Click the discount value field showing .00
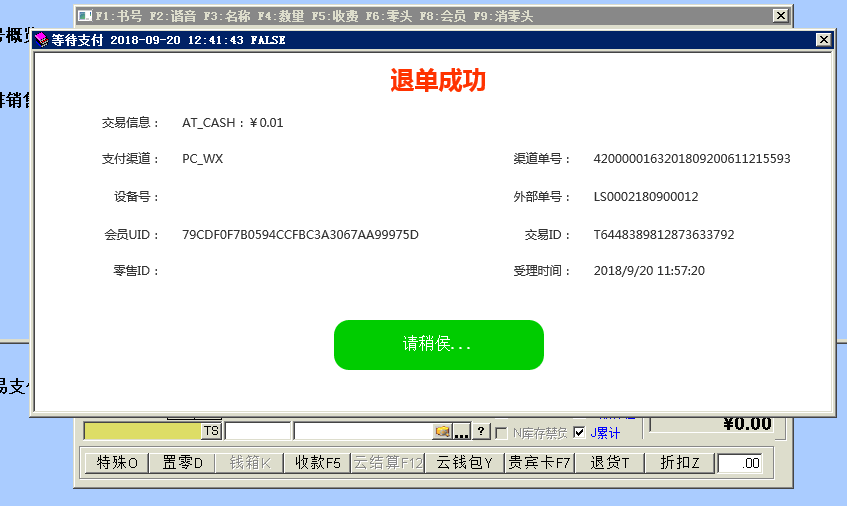847x506 pixels. (x=740, y=463)
